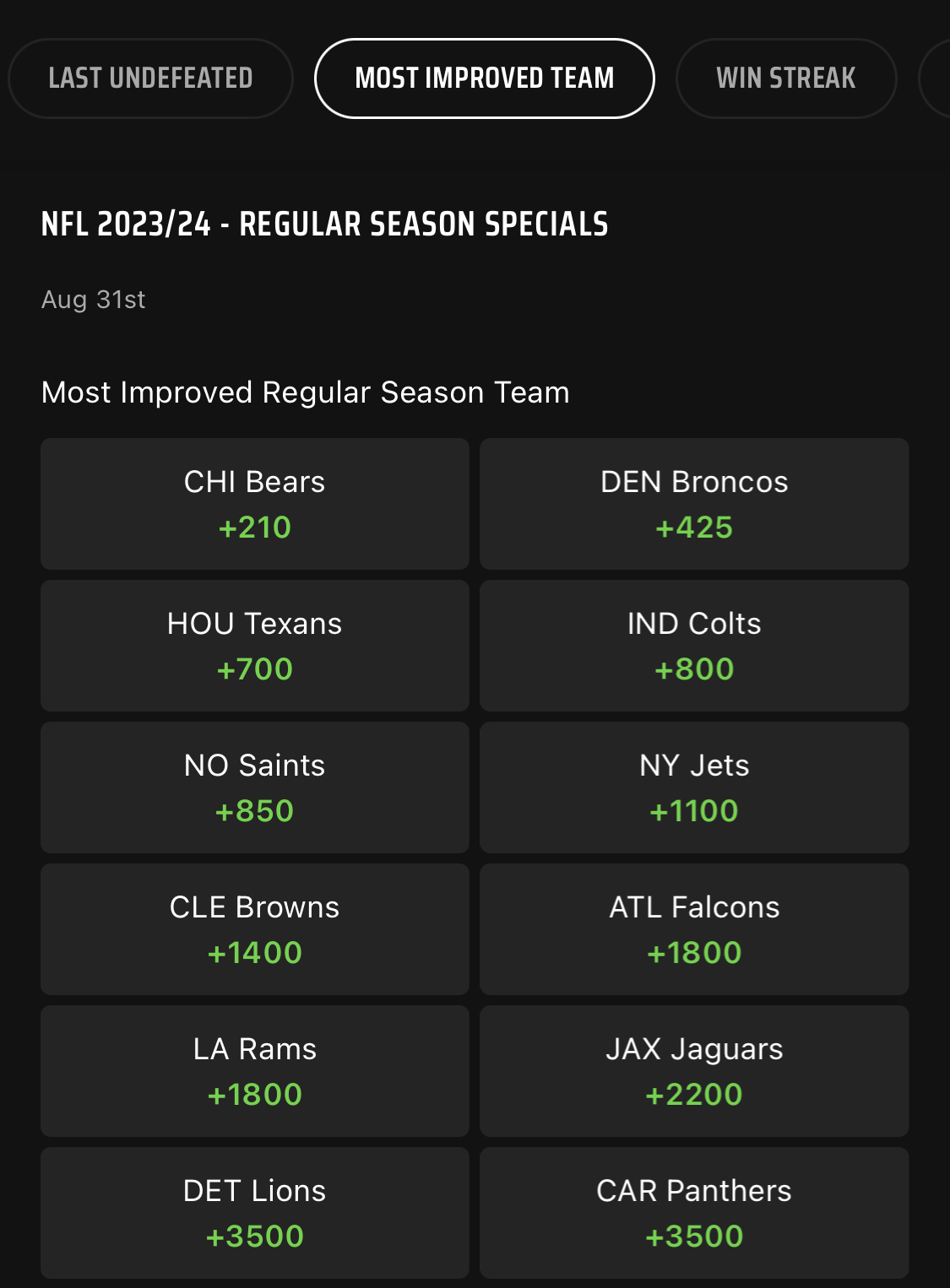Tap the green +2200 odds value

(x=694, y=1095)
